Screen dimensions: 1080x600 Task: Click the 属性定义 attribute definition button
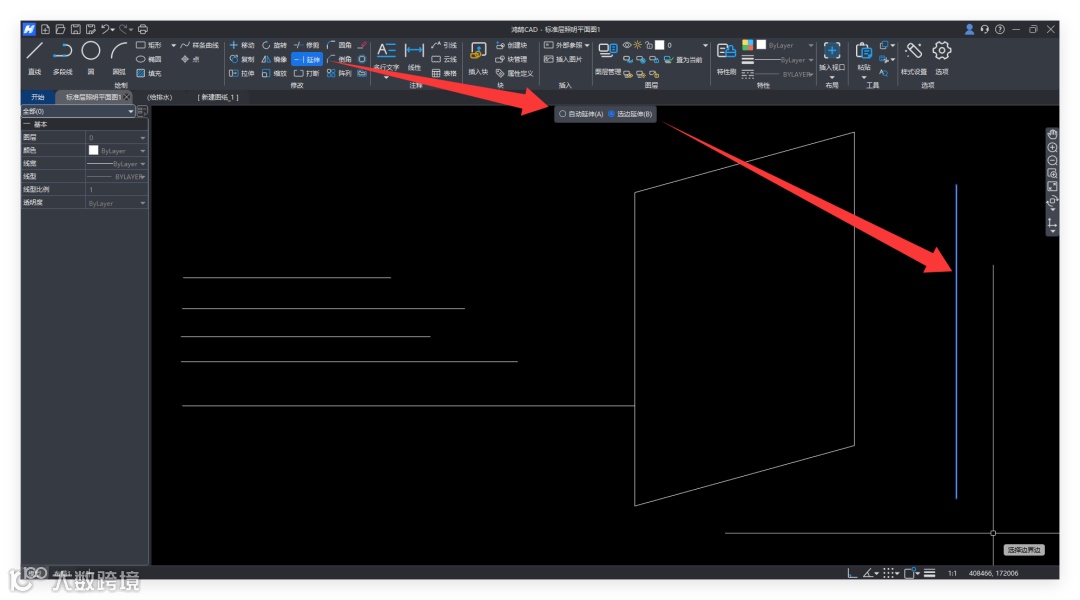click(x=515, y=73)
